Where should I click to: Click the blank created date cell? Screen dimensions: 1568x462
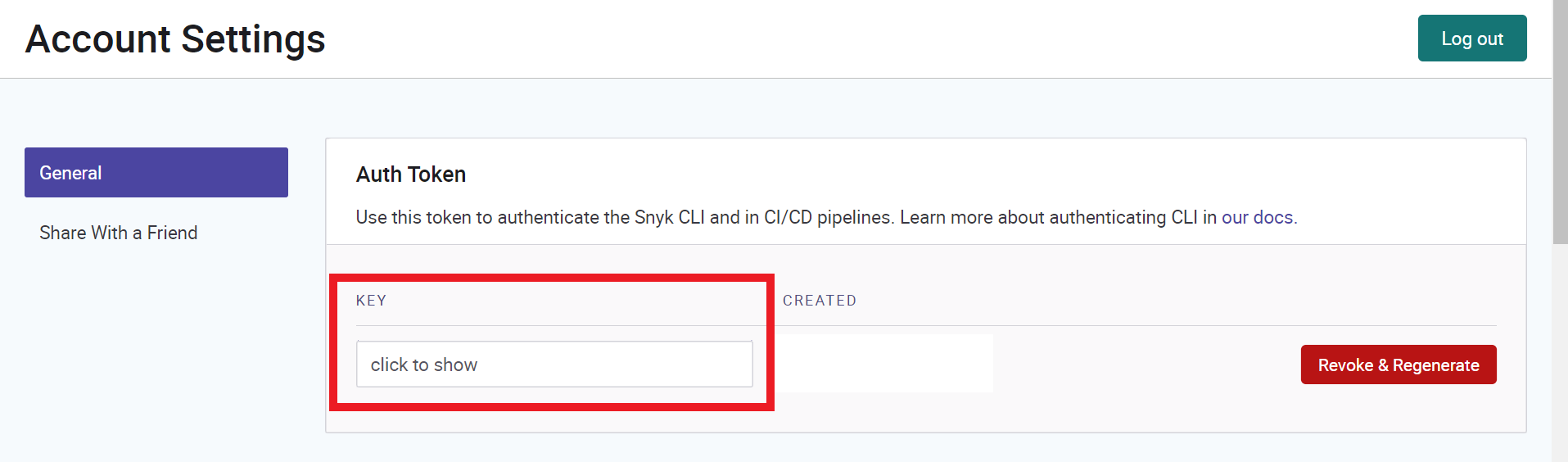point(883,363)
